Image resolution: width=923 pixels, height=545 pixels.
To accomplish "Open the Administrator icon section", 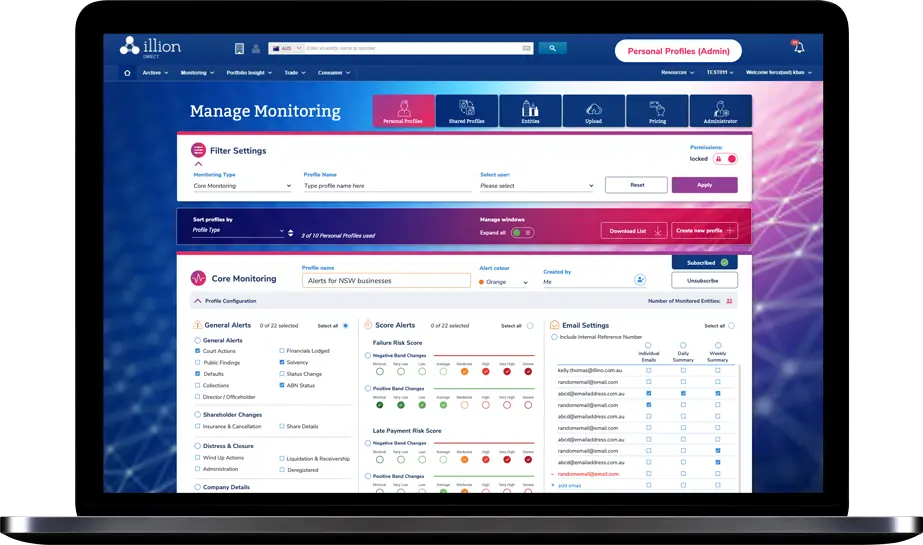I will pyautogui.click(x=720, y=111).
